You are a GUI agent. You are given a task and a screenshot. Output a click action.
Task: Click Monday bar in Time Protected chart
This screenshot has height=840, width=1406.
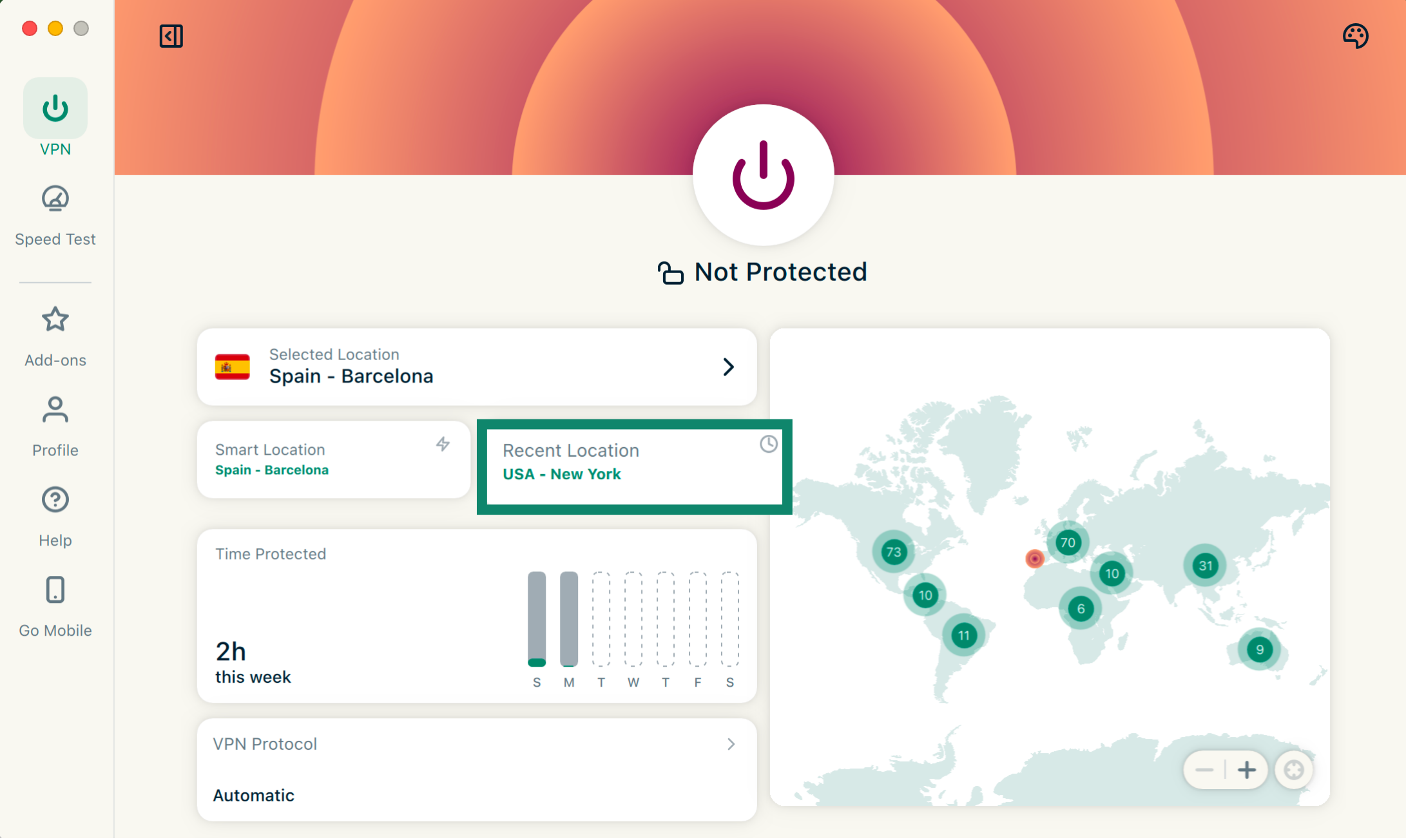coord(569,618)
